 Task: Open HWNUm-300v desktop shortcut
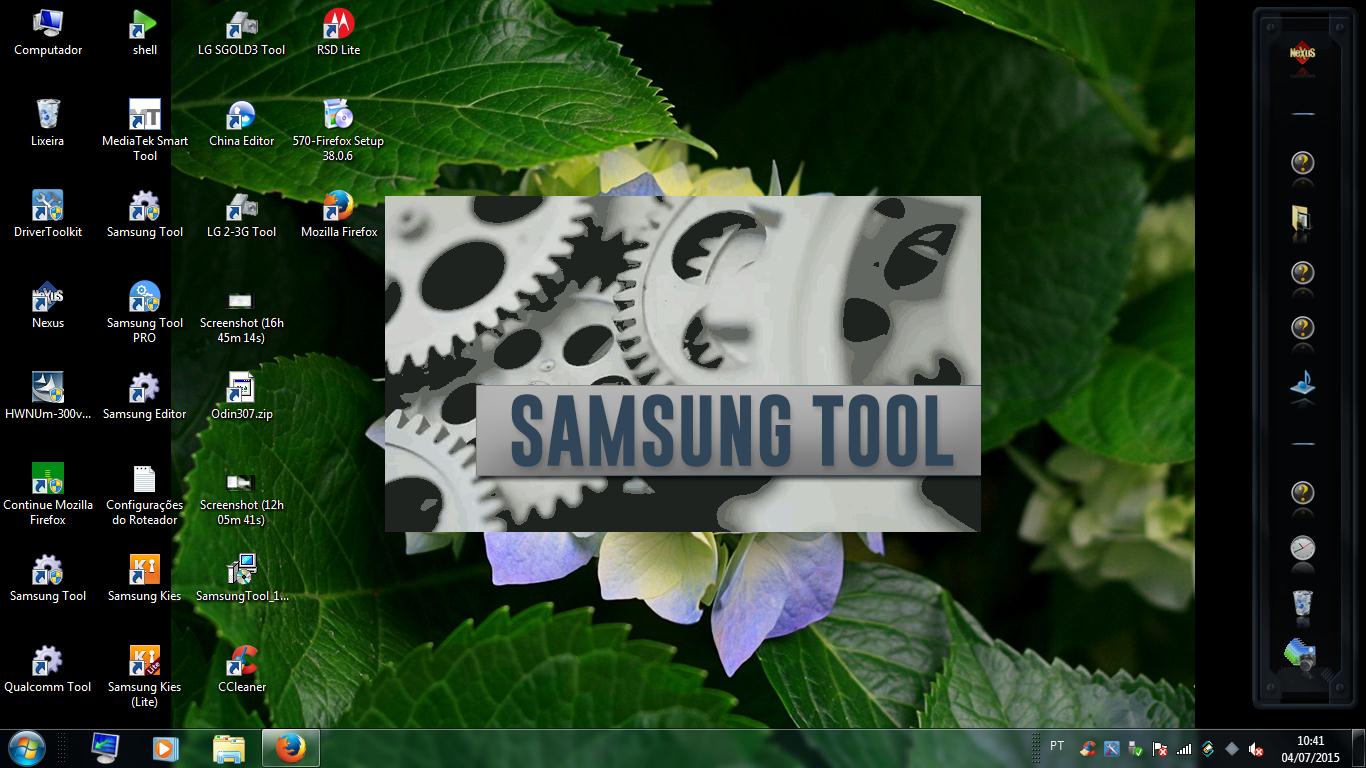pyautogui.click(x=48, y=396)
